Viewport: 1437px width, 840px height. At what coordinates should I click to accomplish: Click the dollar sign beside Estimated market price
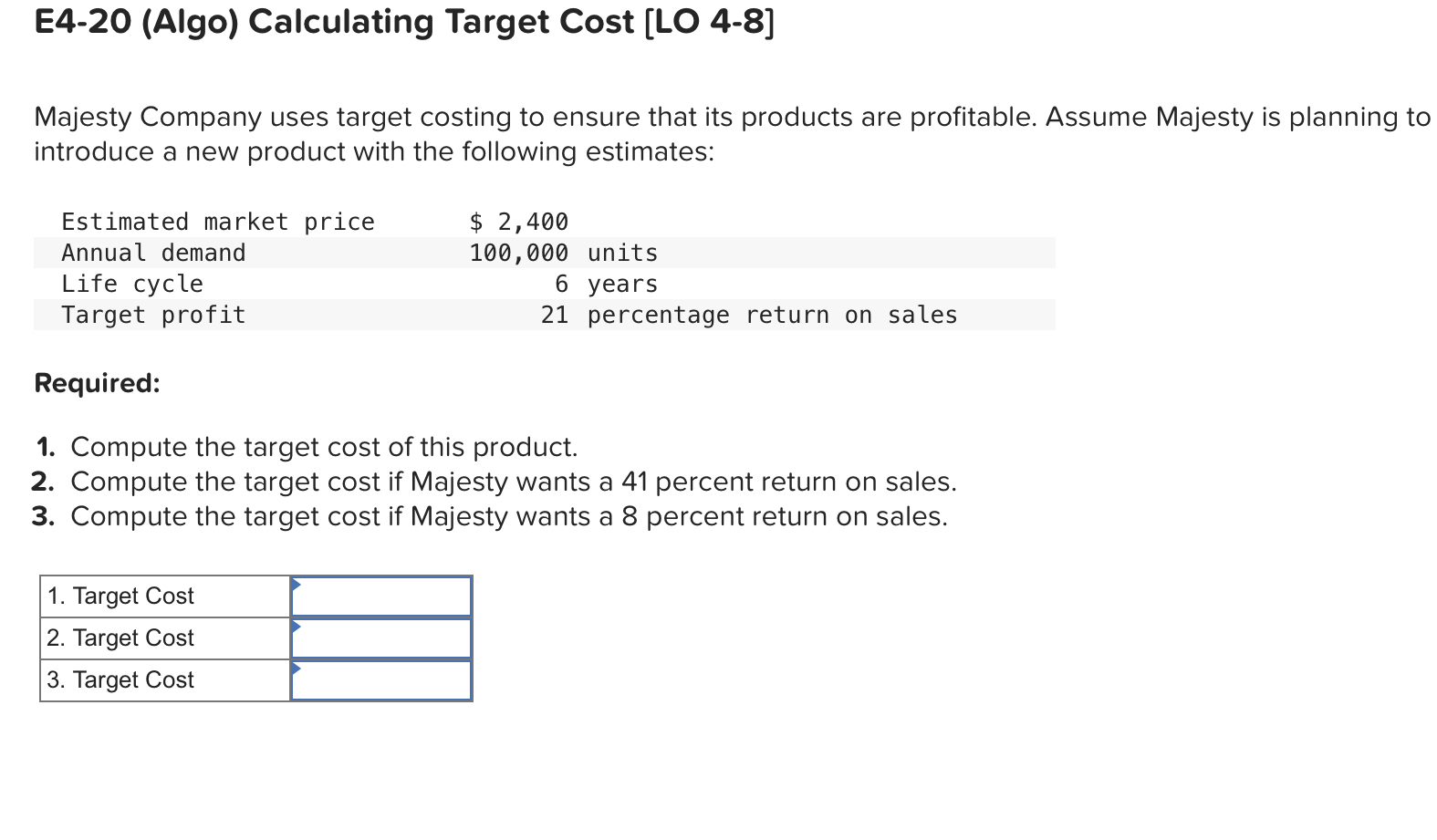coord(477,222)
